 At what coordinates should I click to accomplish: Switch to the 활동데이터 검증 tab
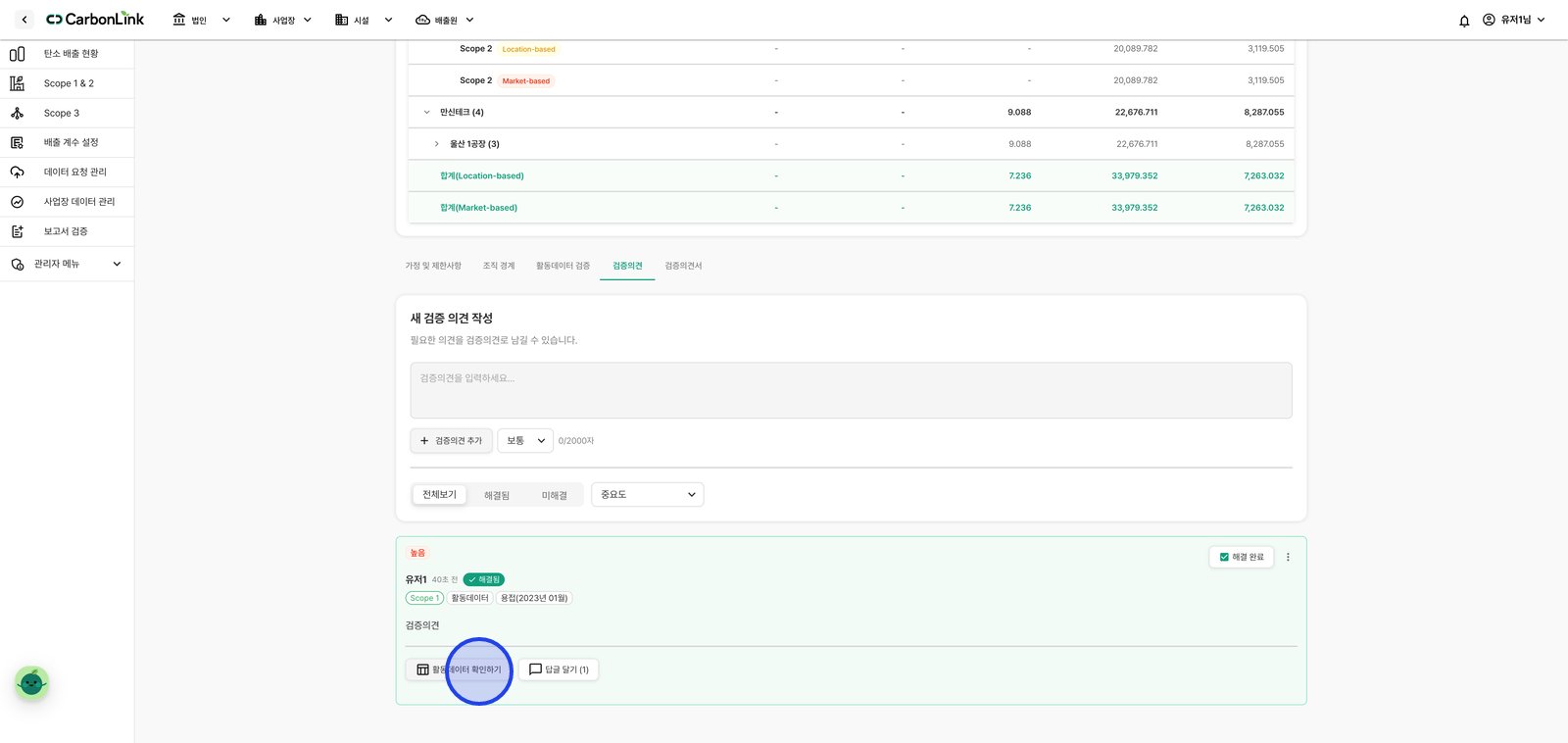(563, 266)
